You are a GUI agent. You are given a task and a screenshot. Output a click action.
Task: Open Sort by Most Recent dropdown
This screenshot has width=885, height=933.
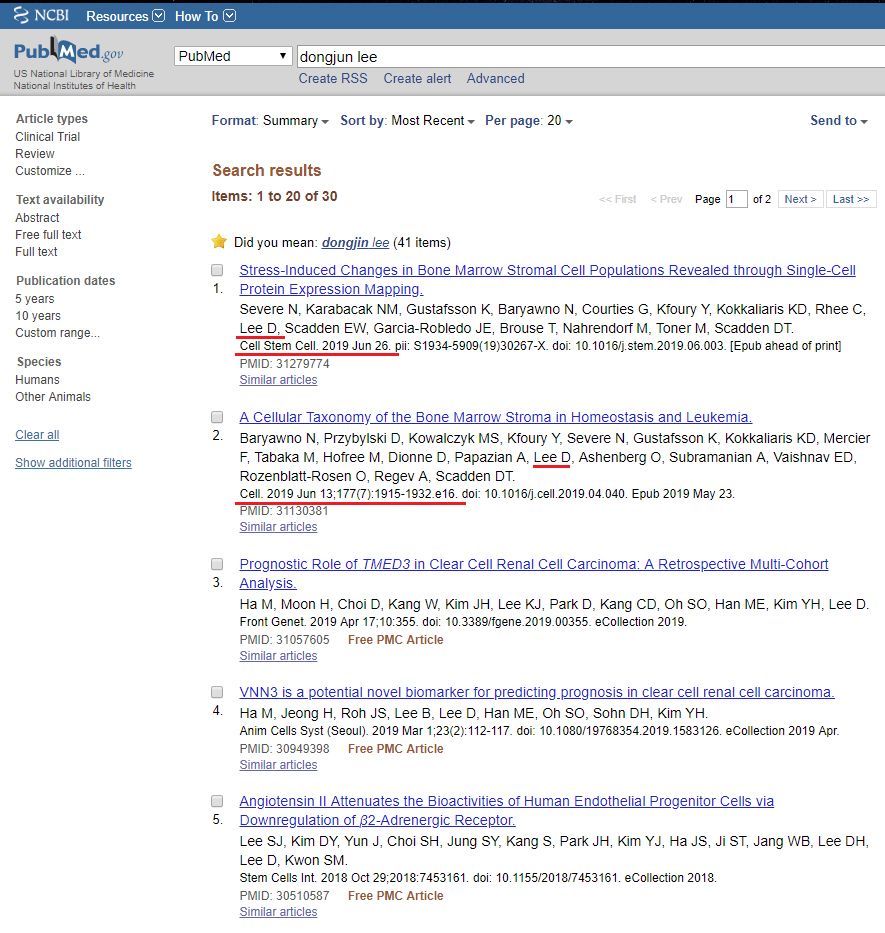[x=432, y=121]
